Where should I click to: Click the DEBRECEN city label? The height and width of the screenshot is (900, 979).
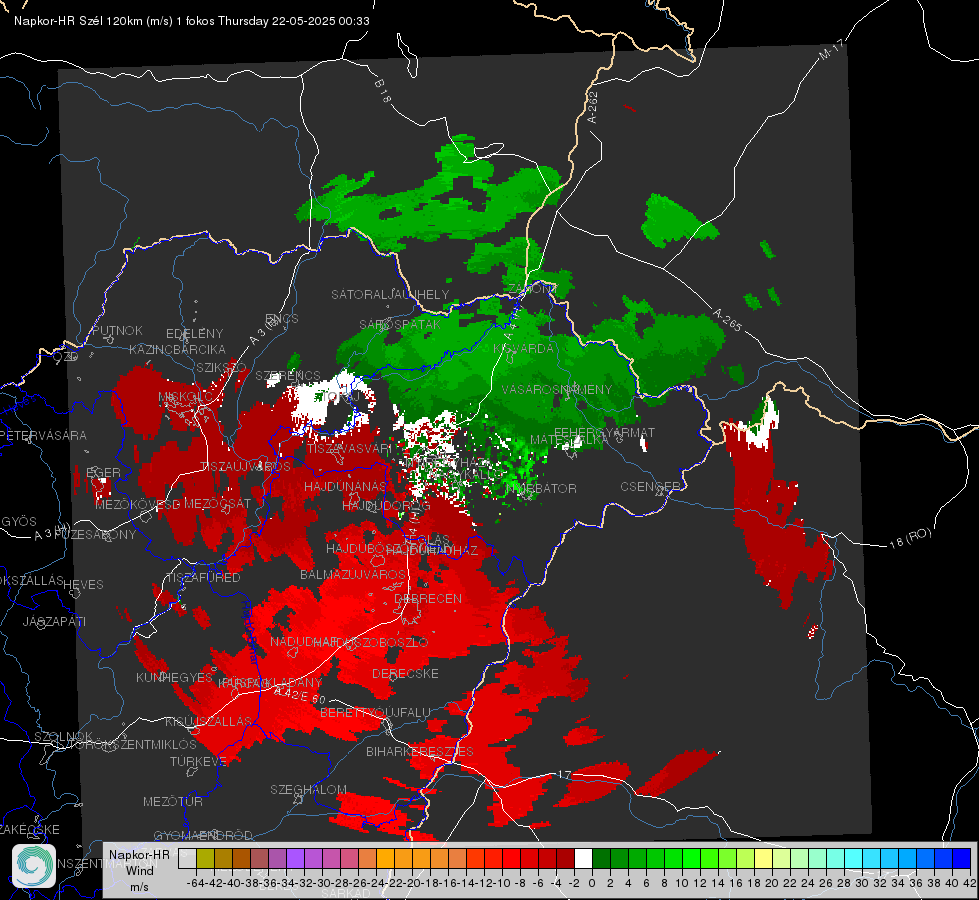tap(428, 598)
